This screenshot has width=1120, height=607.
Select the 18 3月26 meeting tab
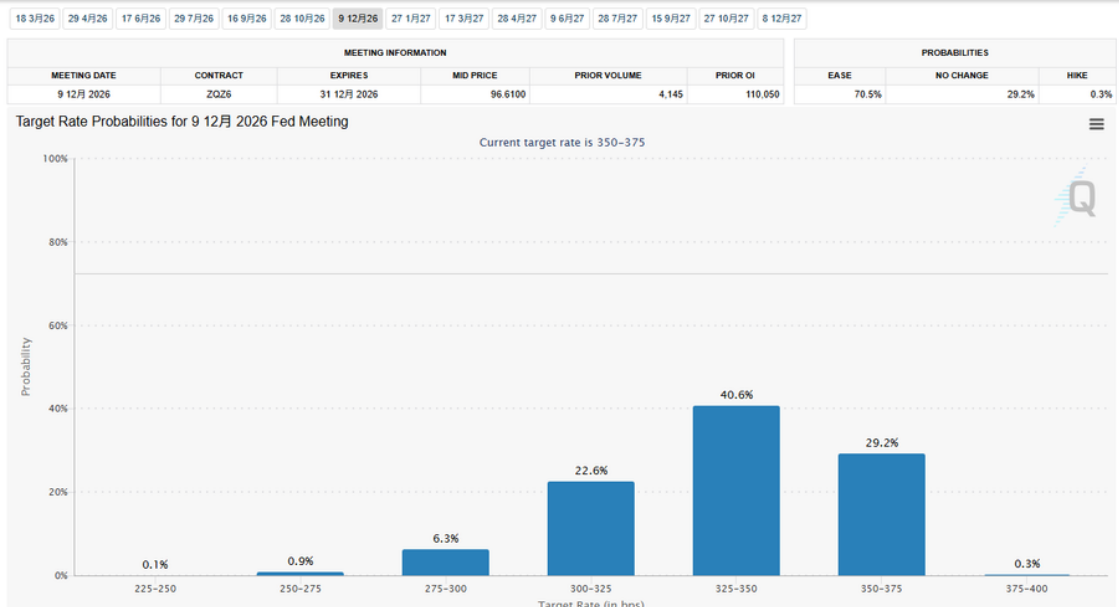point(33,19)
